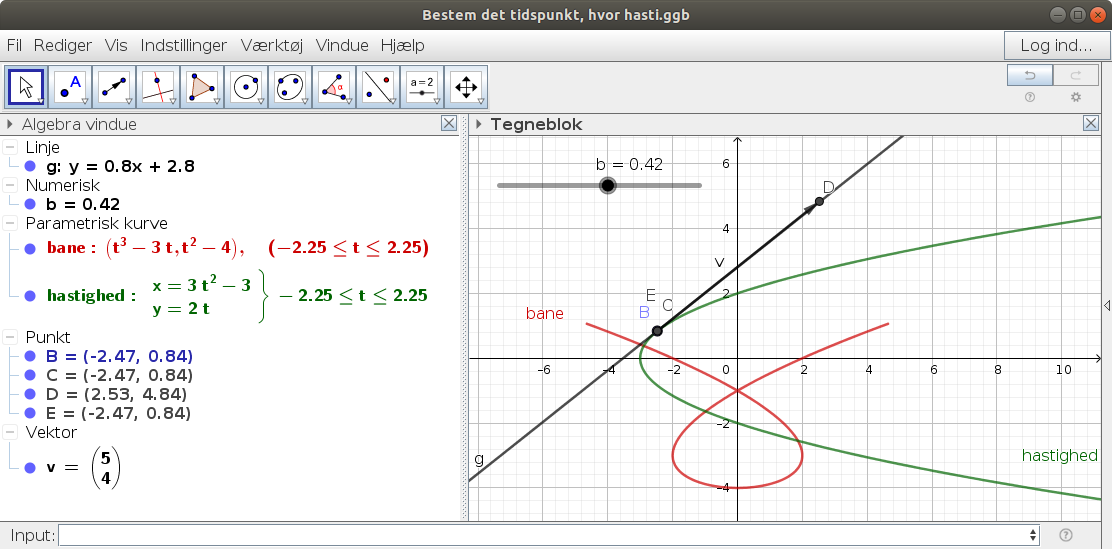
Task: Click the Log ind... button
Action: pyautogui.click(x=1056, y=45)
